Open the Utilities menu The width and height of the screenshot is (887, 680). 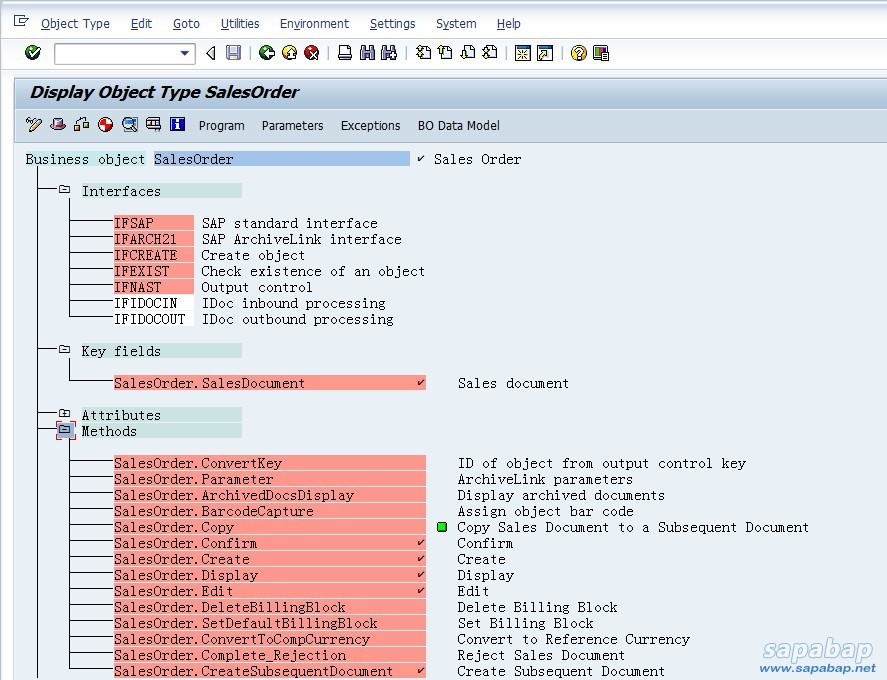click(240, 24)
